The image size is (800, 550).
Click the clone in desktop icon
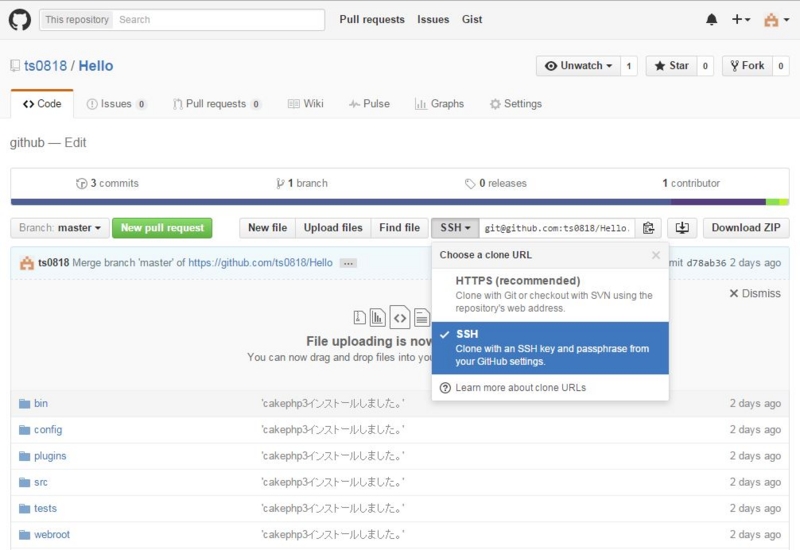click(682, 228)
